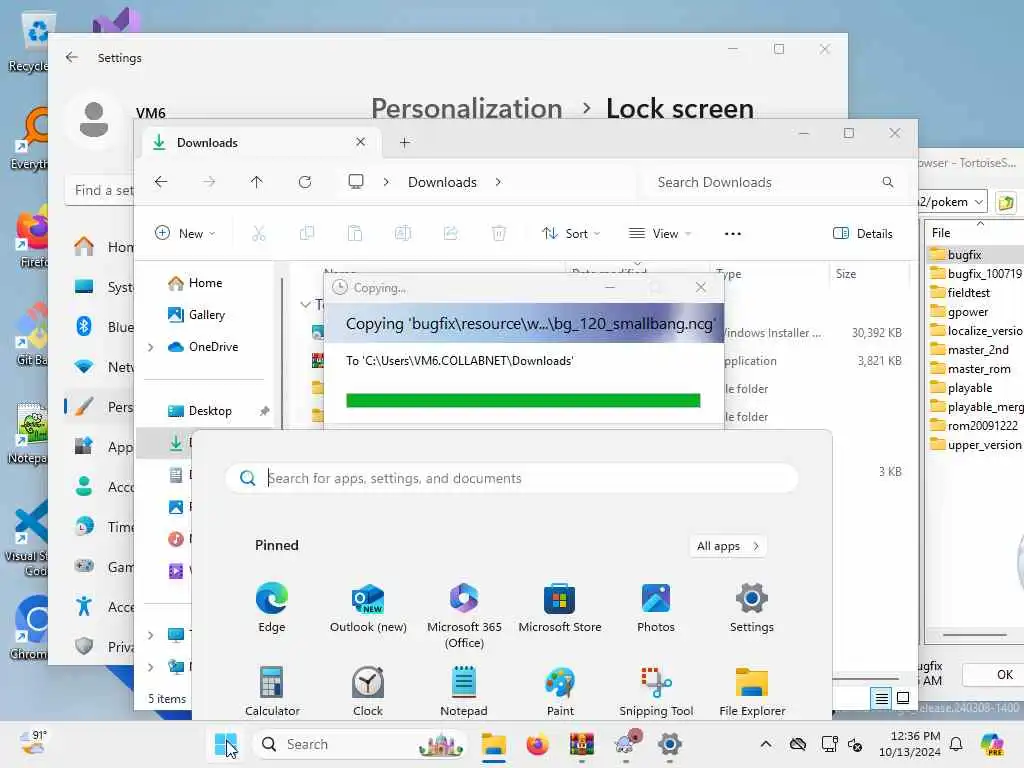Open Copy icon in Explorer toolbar
1024x768 pixels.
307,233
